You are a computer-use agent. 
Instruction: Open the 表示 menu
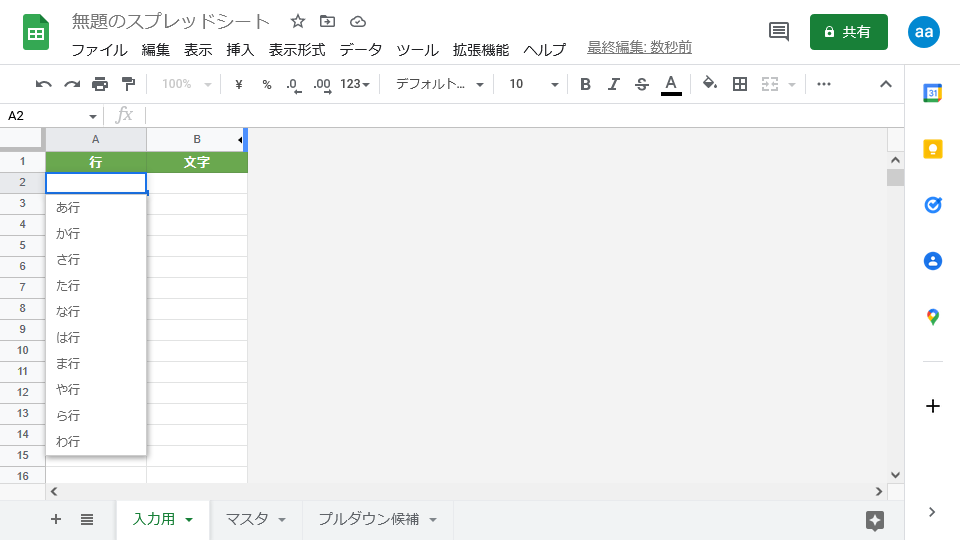click(198, 50)
